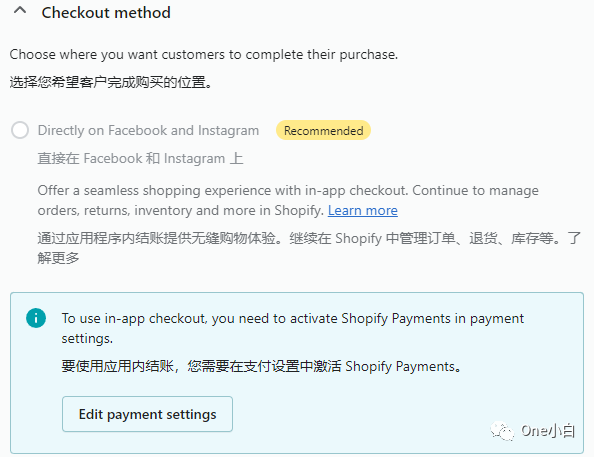Click the in-app checkout Shopify Payments notice text
Screen dimensions: 594x457
click(293, 328)
